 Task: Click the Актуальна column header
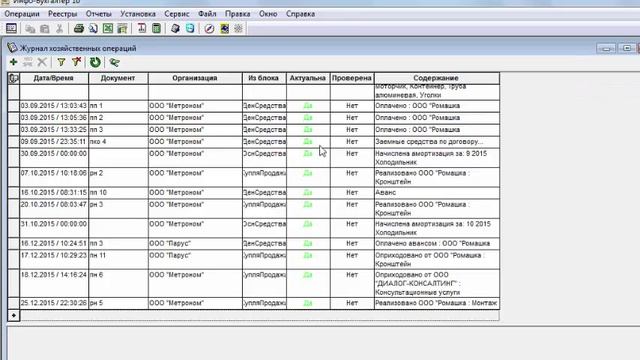pos(308,78)
